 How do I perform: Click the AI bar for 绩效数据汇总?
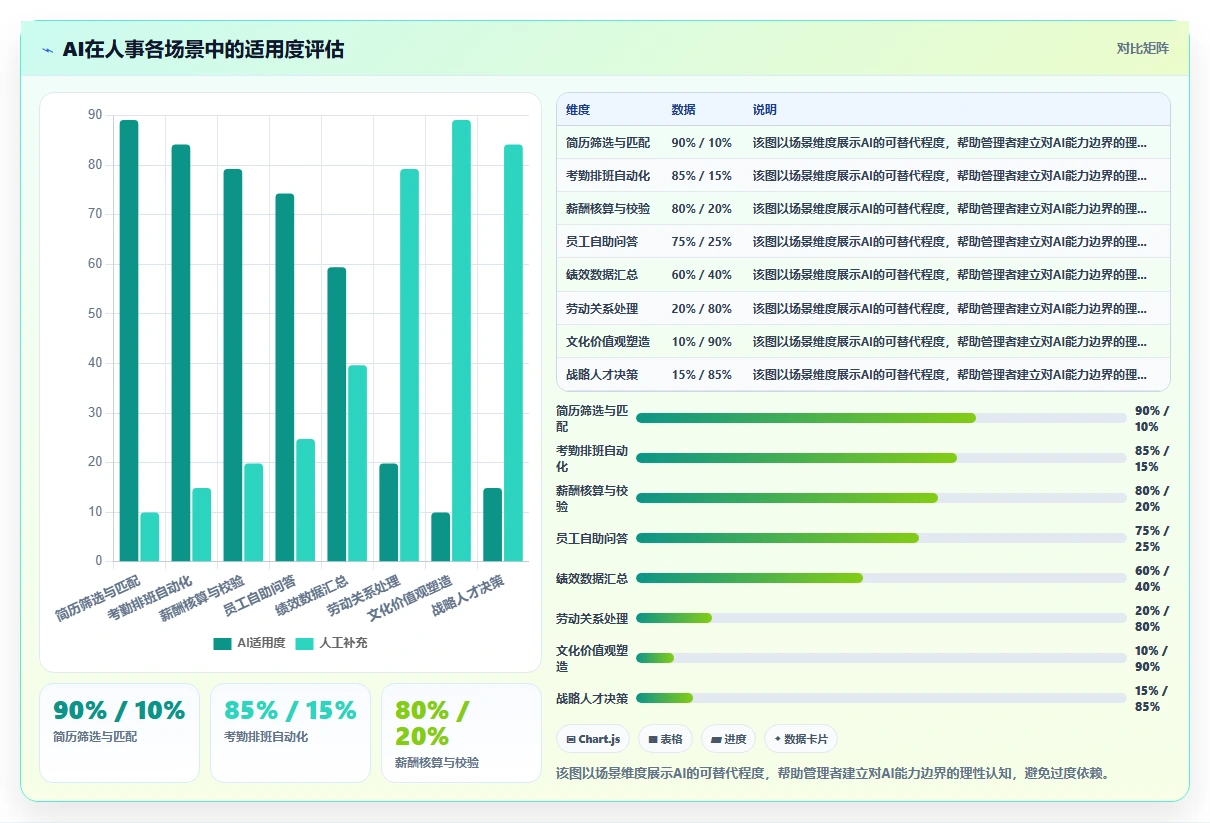click(x=337, y=414)
